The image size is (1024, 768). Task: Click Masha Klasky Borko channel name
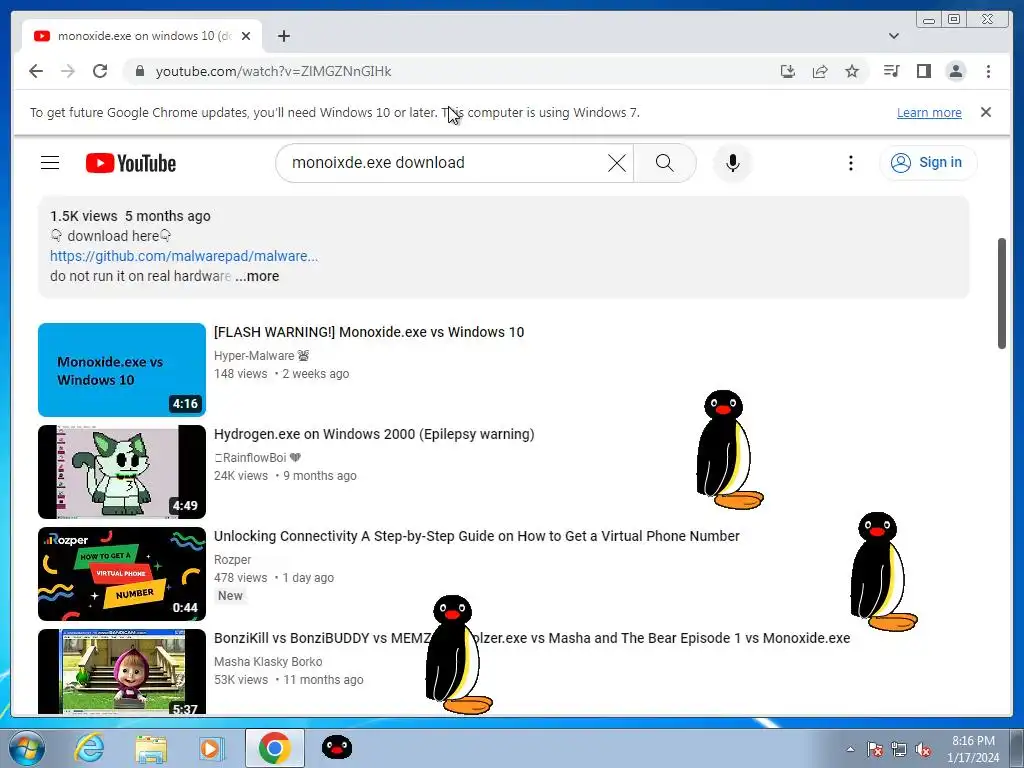click(x=268, y=661)
